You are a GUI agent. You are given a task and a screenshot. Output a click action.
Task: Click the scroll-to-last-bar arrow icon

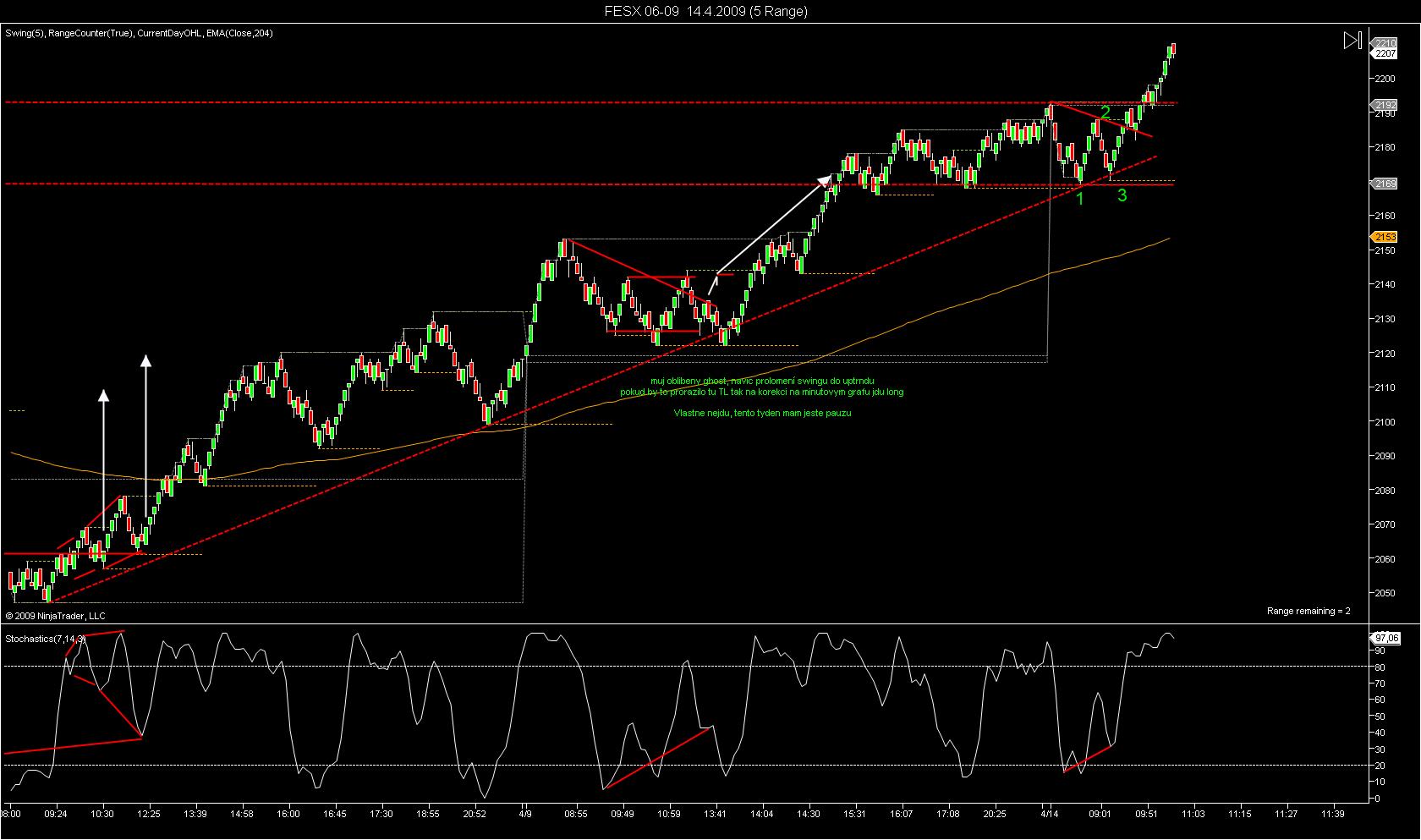pos(1352,41)
